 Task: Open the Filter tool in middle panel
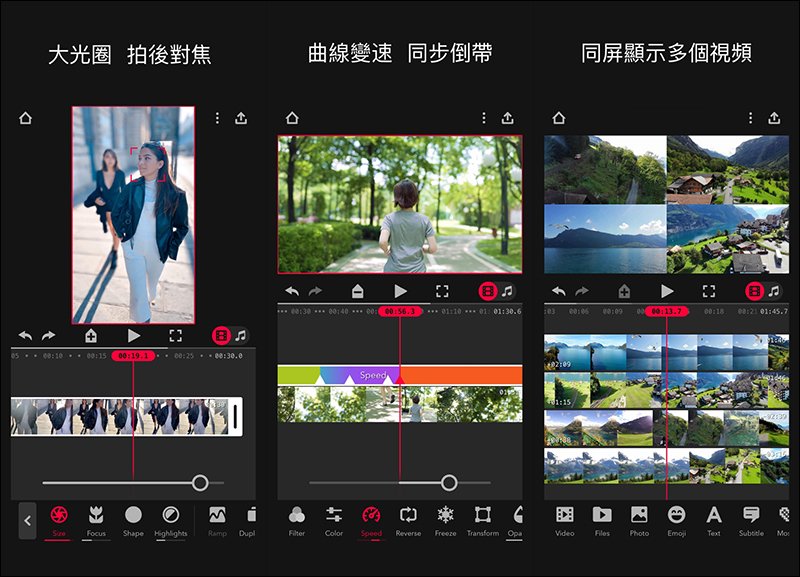pyautogui.click(x=297, y=517)
